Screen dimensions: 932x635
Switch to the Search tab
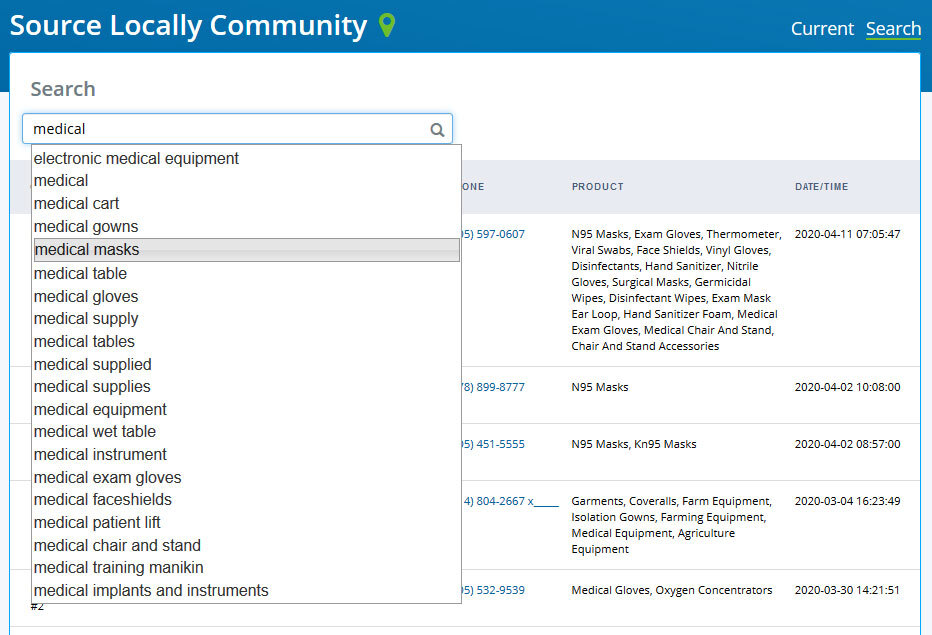pyautogui.click(x=893, y=29)
